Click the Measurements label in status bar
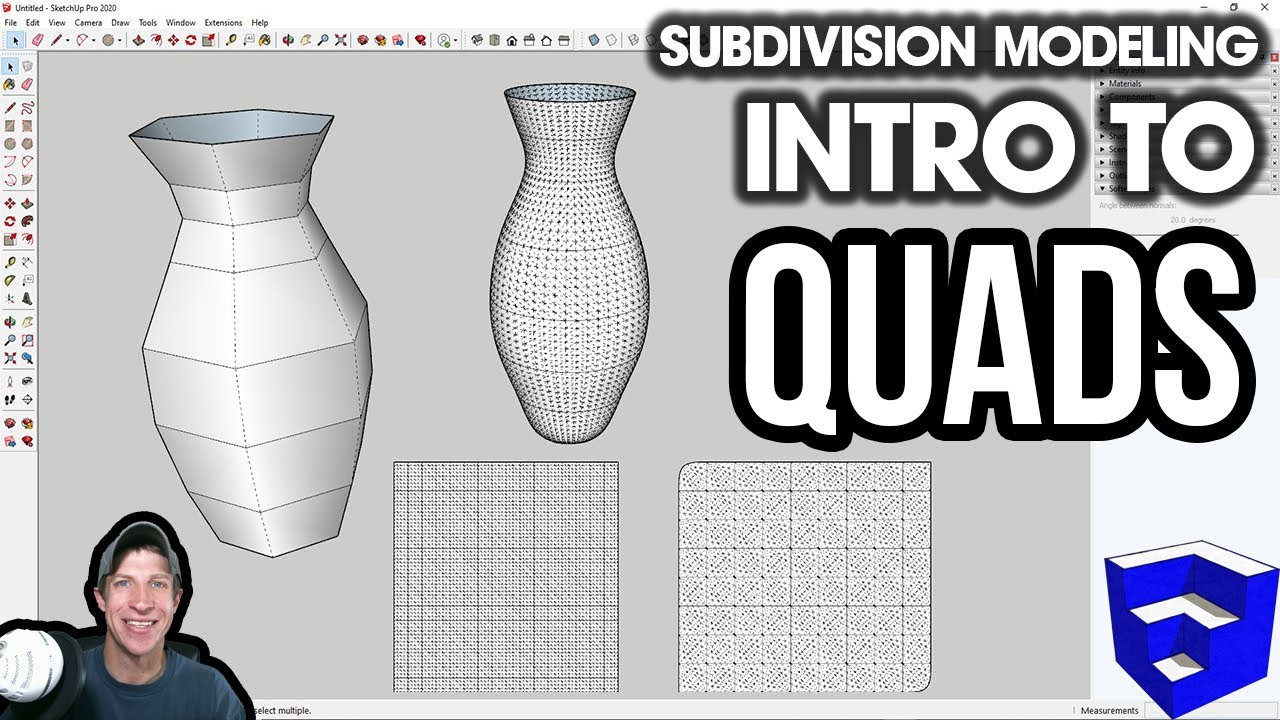Viewport: 1280px width, 720px height. click(x=1109, y=711)
